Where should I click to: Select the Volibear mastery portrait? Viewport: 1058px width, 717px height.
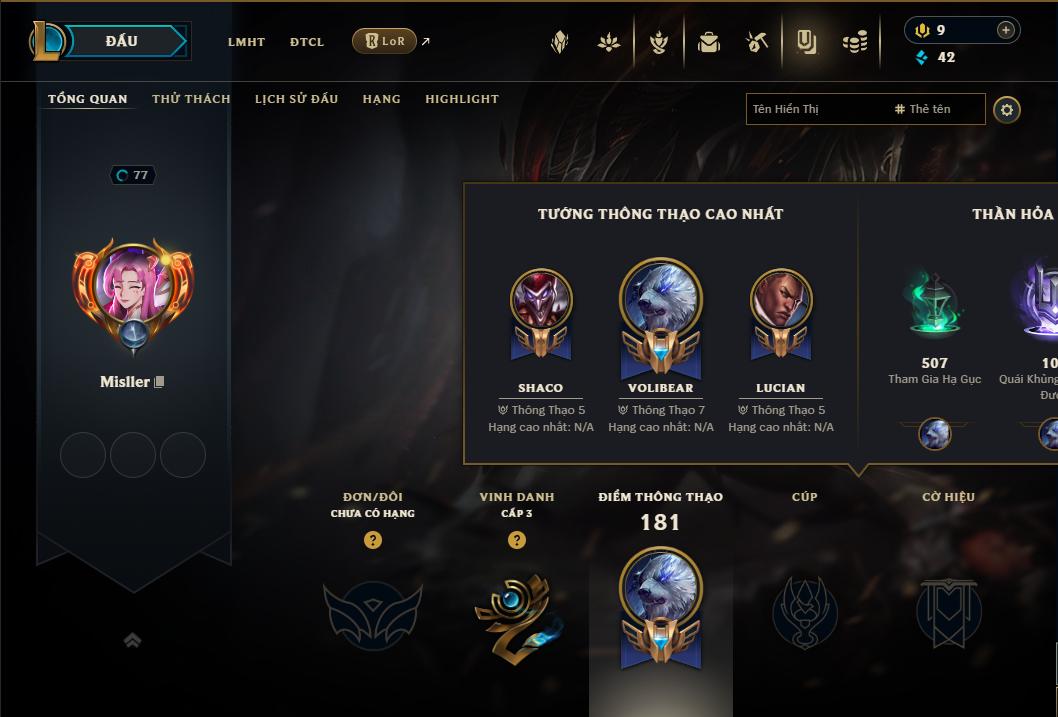661,299
